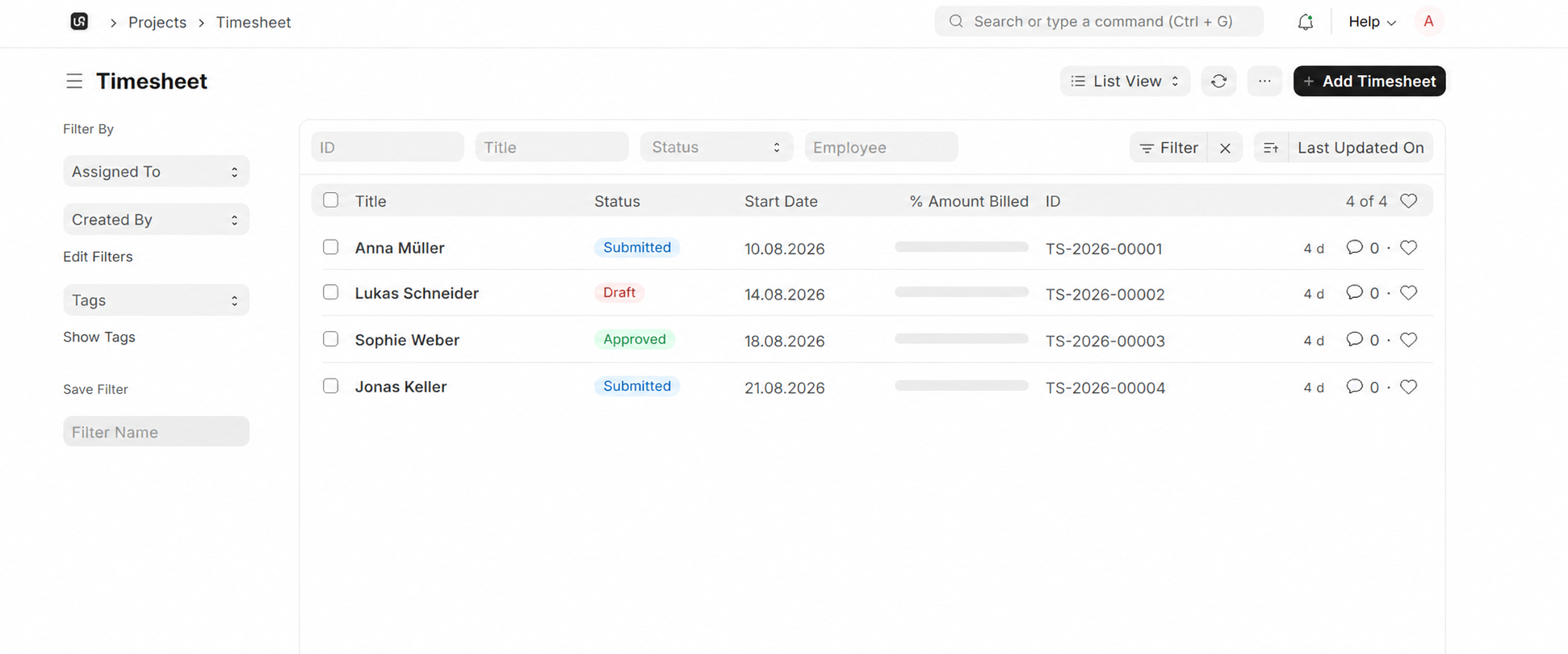Refresh the timesheet list
This screenshot has width=1568, height=654.
pos(1218,81)
